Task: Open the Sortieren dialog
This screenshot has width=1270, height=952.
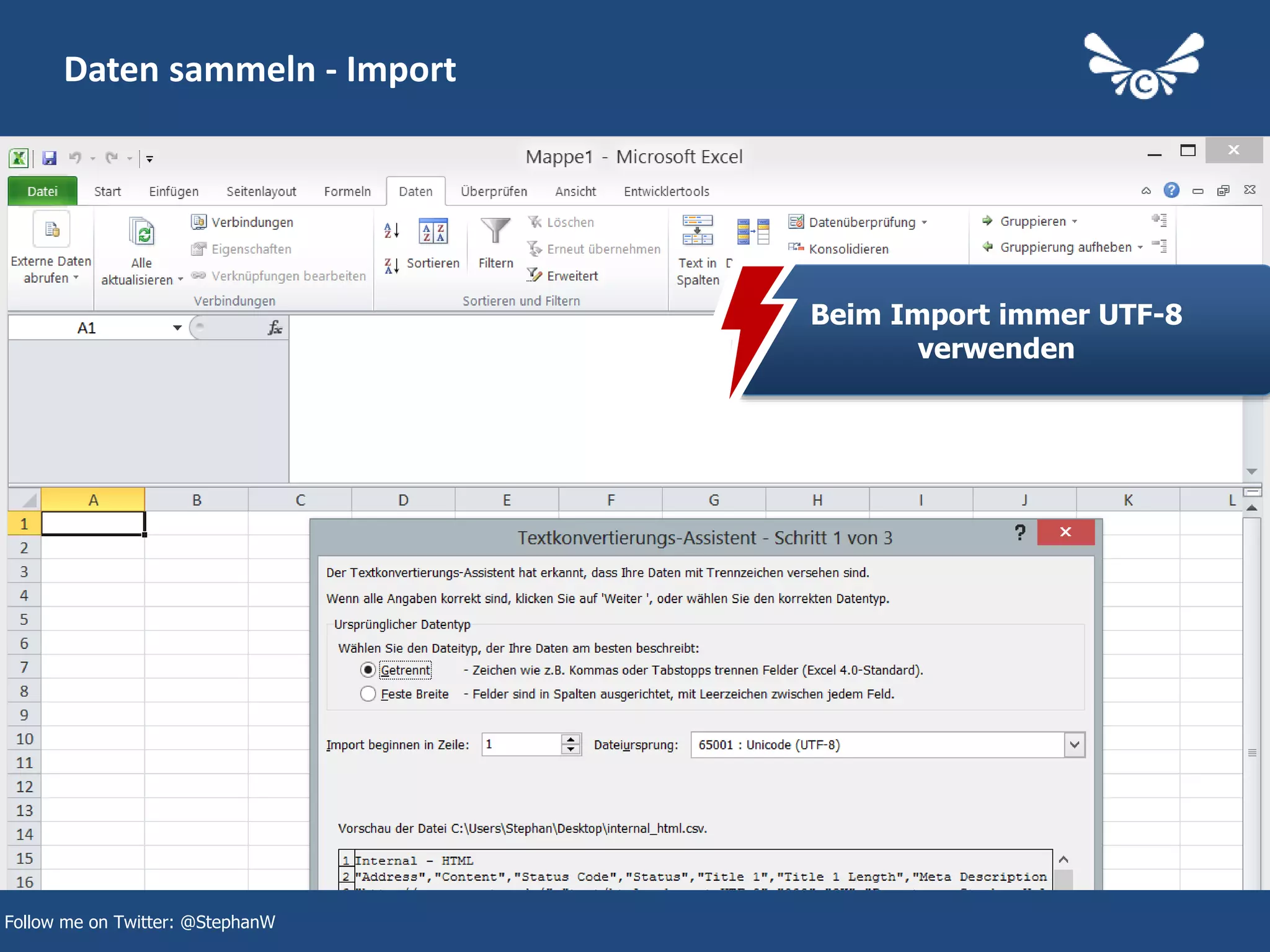Action: (x=433, y=242)
